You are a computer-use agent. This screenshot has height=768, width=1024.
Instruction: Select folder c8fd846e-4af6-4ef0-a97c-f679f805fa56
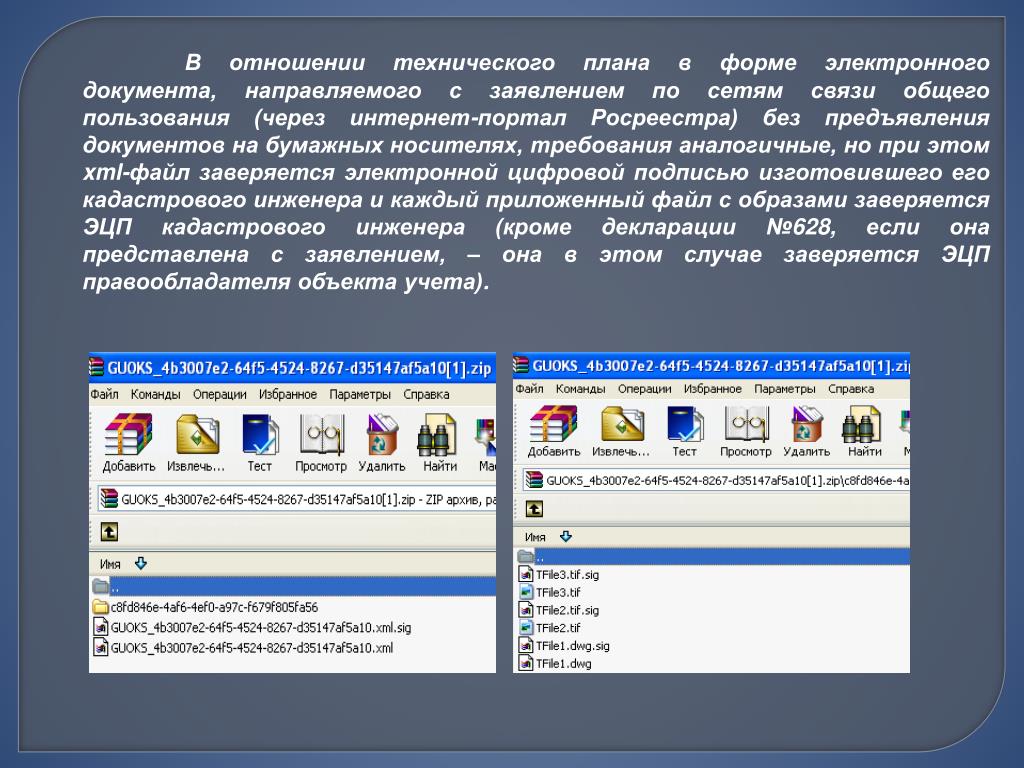tap(206, 607)
